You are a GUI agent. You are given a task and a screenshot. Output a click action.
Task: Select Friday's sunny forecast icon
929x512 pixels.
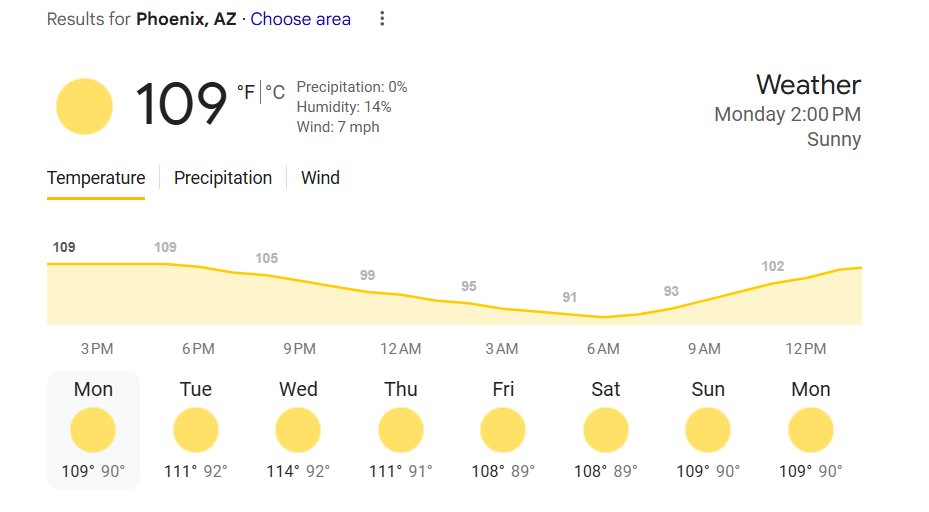click(x=503, y=430)
